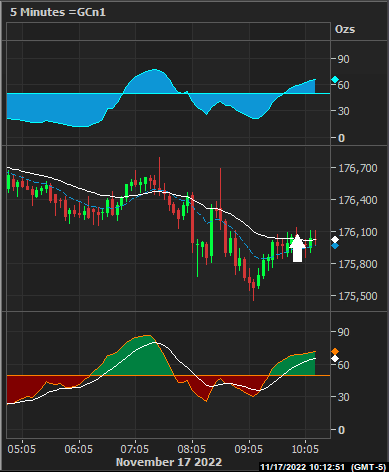389x472 pixels.
Task: Click the 90 label in top indicator panel
Action: click(x=344, y=59)
